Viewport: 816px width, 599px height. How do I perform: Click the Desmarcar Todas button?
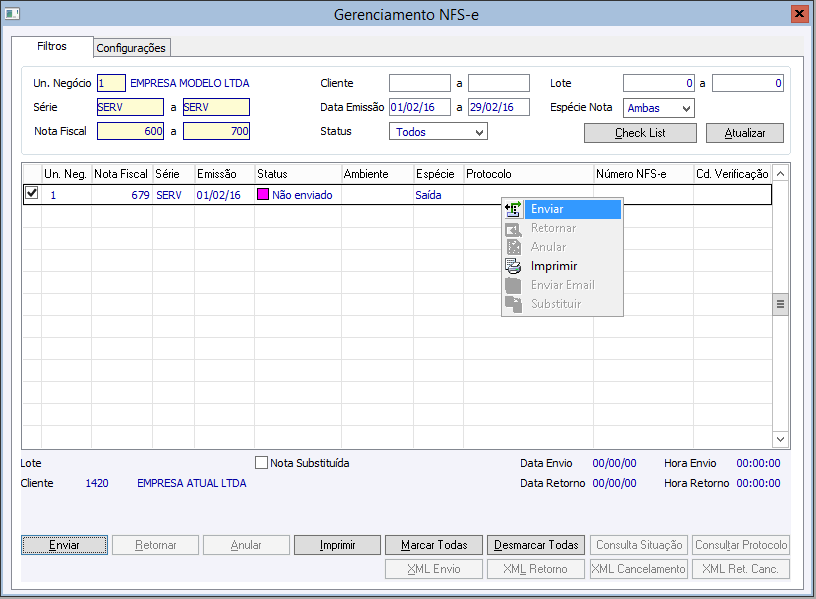tap(536, 545)
